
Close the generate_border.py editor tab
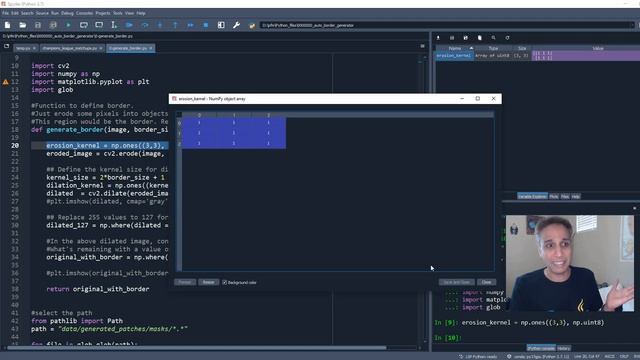[x=151, y=48]
